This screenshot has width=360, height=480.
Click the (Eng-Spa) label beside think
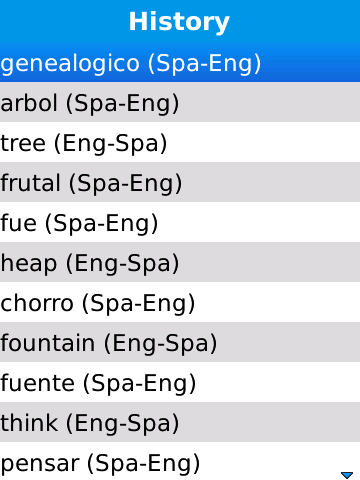122,424
